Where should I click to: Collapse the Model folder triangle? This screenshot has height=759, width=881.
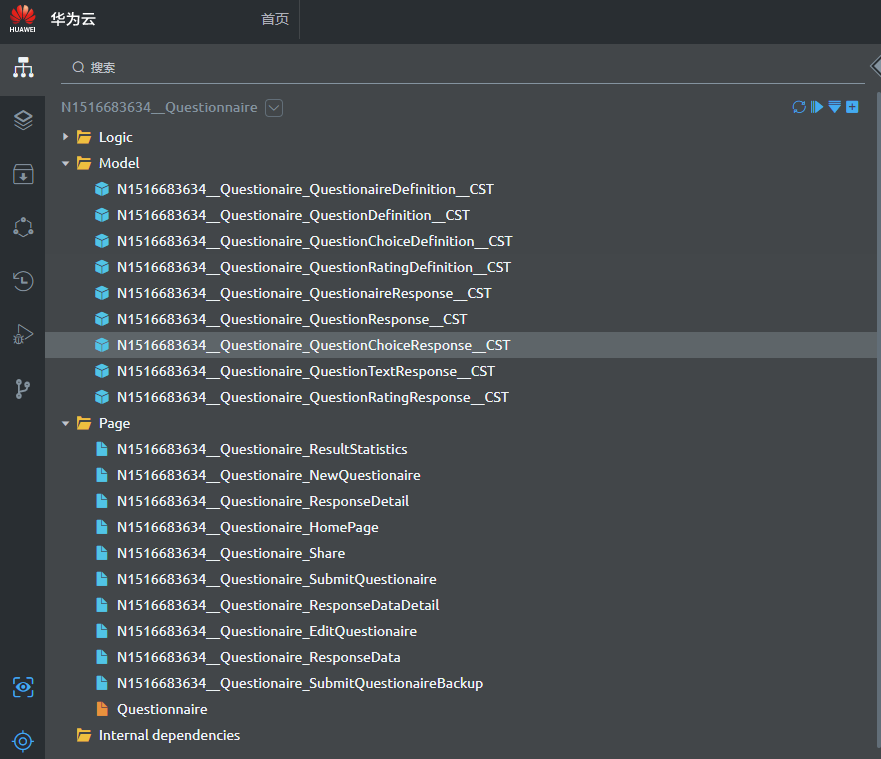(x=65, y=163)
